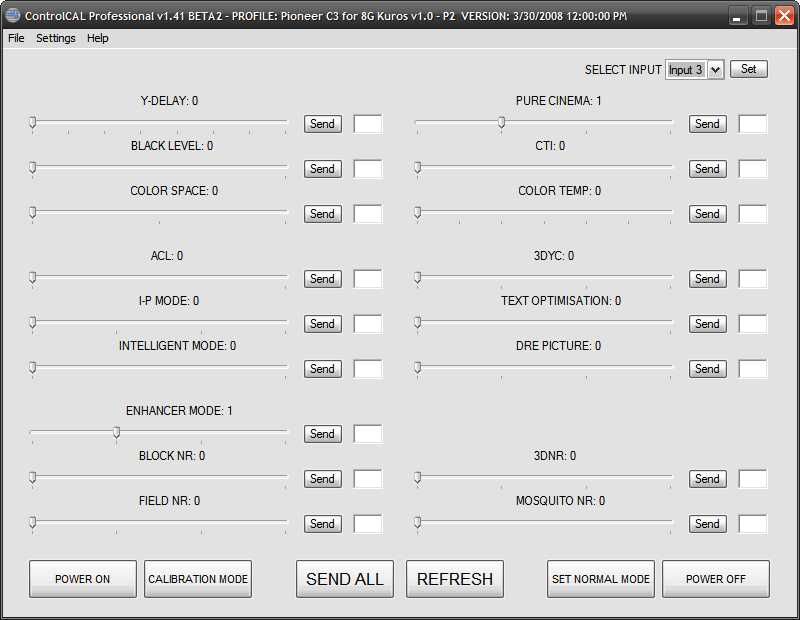800x620 pixels.
Task: Send the Y-DELAY value
Action: (322, 123)
